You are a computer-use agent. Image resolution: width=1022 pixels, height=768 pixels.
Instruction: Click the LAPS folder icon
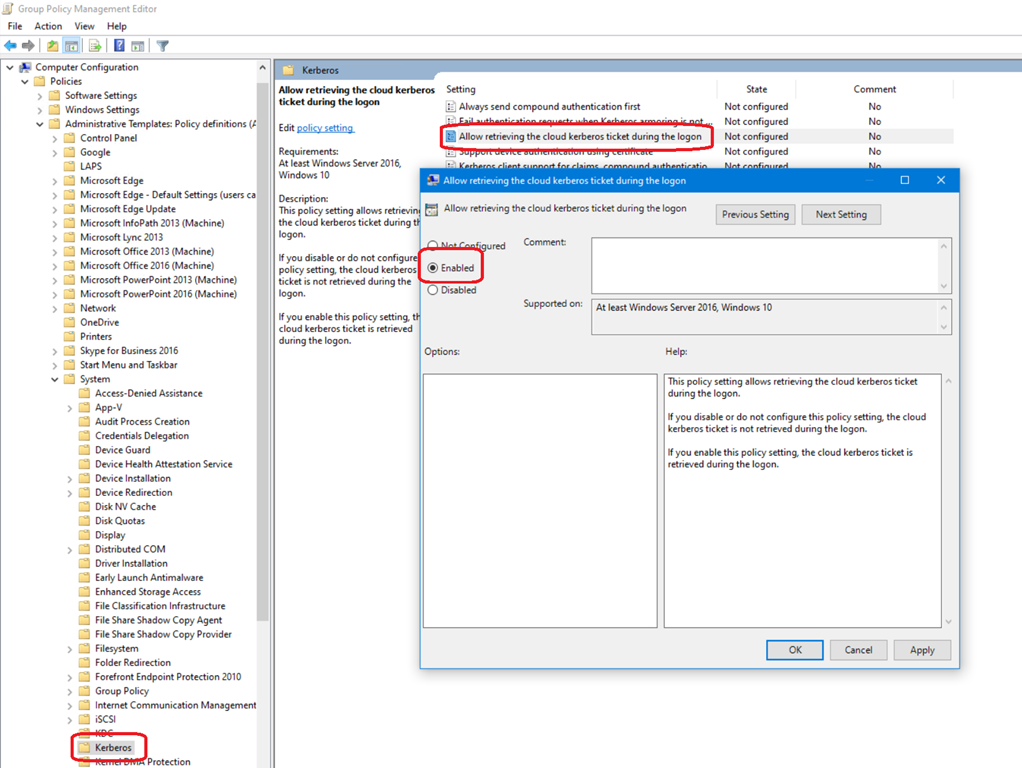pyautogui.click(x=70, y=166)
